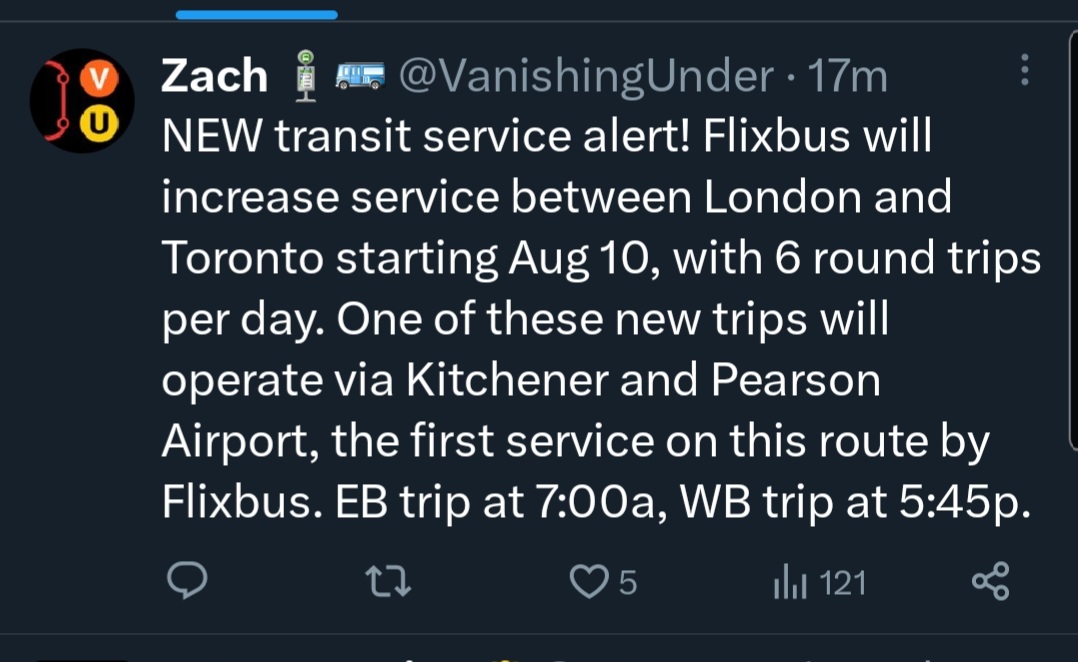Viewport: 1078px width, 662px height.
Task: Select the blue-underlined active tab at top
Action: point(256,15)
